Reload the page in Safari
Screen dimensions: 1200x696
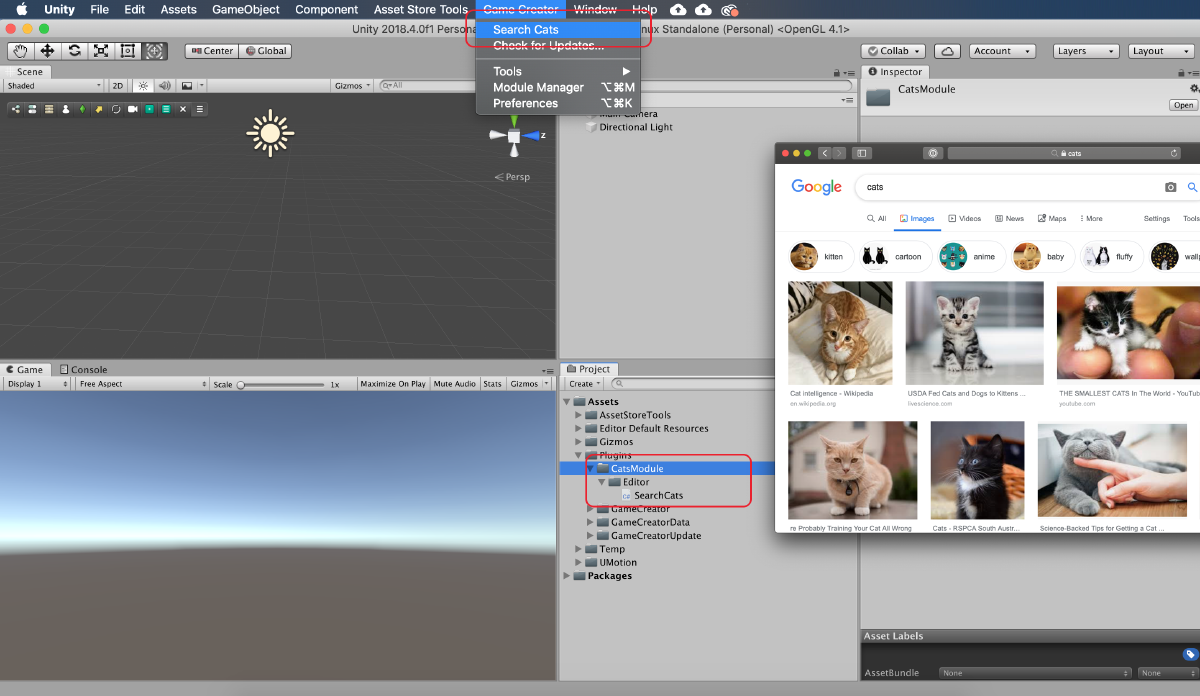click(1174, 153)
